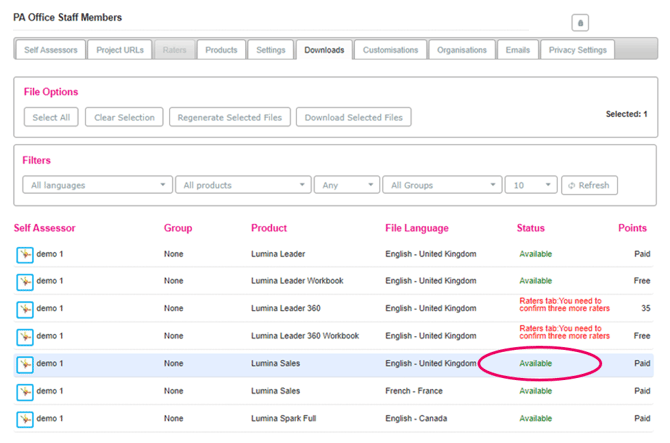The width and height of the screenshot is (670, 443).
Task: Go to the Customisations tab
Action: point(391,50)
